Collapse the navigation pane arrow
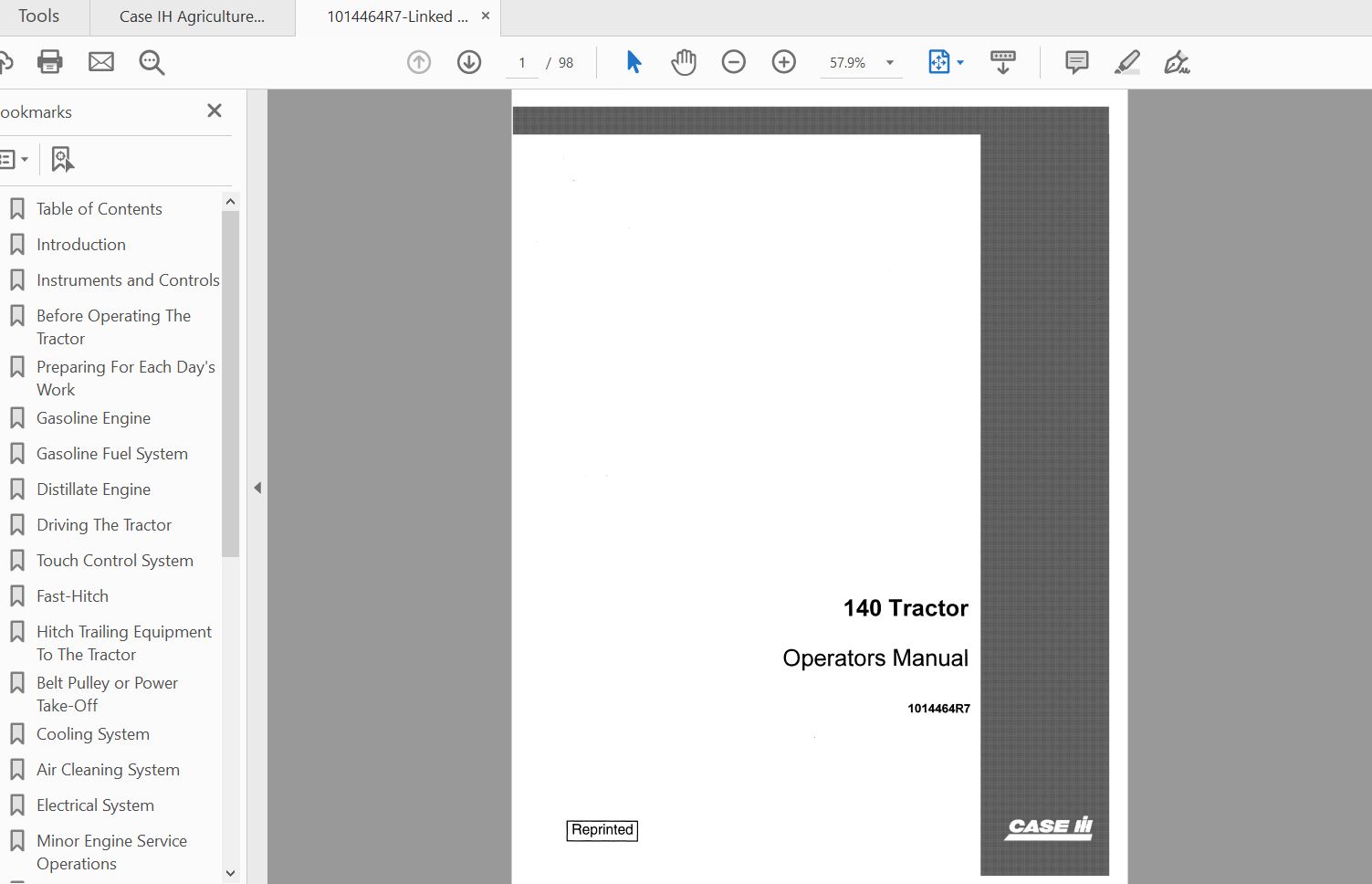 pos(257,488)
